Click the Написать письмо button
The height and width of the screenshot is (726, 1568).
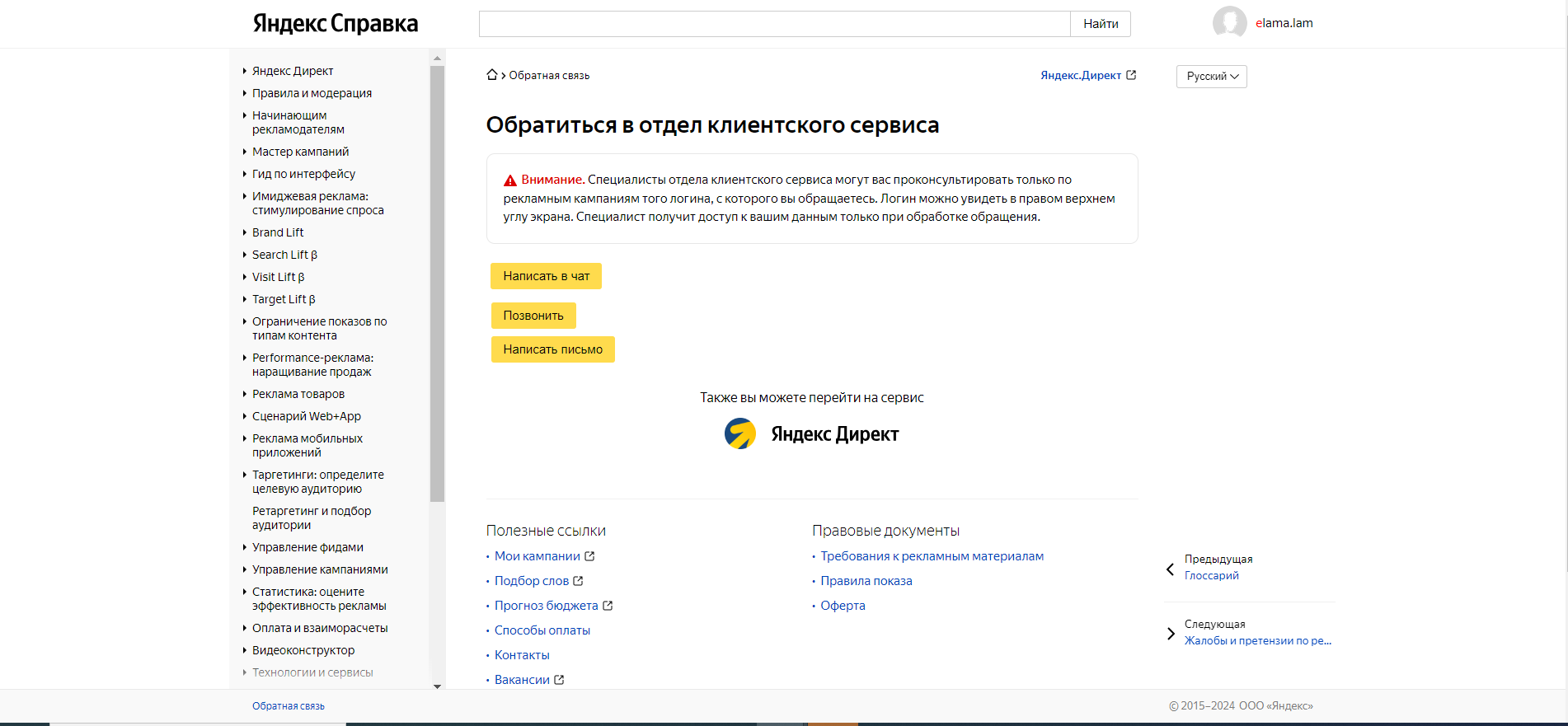(552, 349)
